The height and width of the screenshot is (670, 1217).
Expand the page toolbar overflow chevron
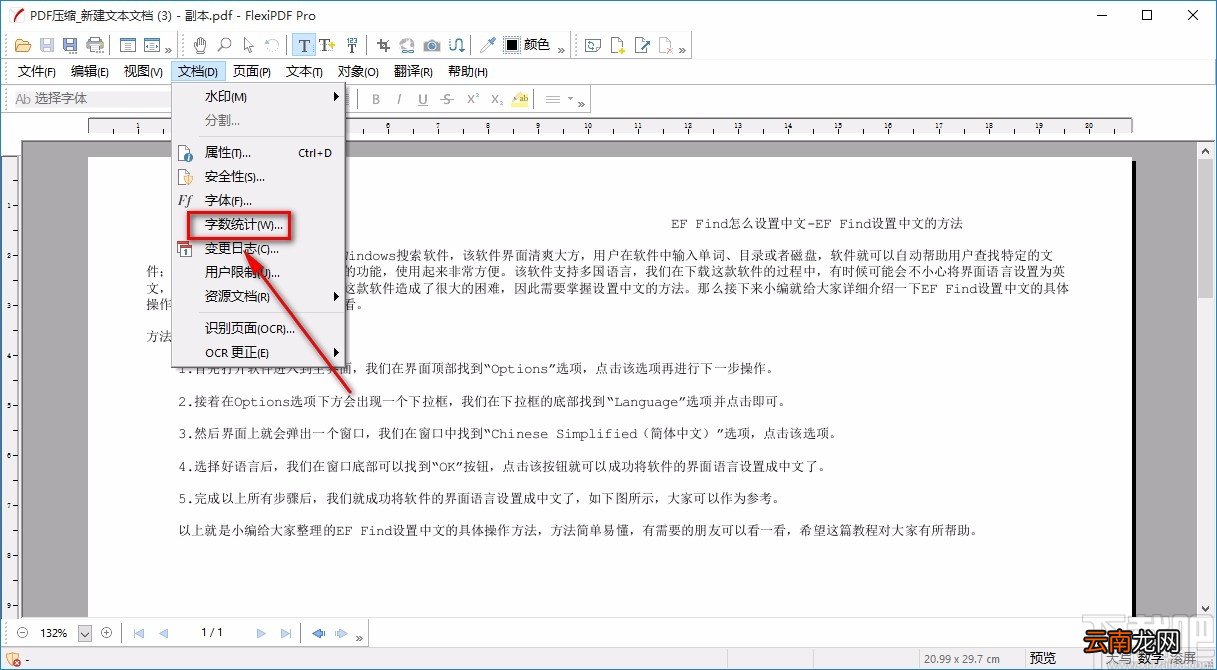pyautogui.click(x=681, y=49)
